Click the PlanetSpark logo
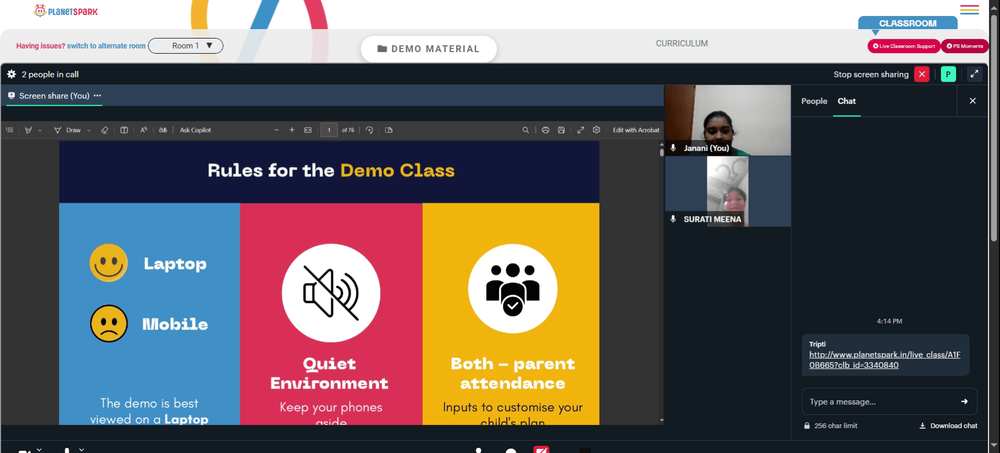This screenshot has height=453, width=1000. pos(66,11)
